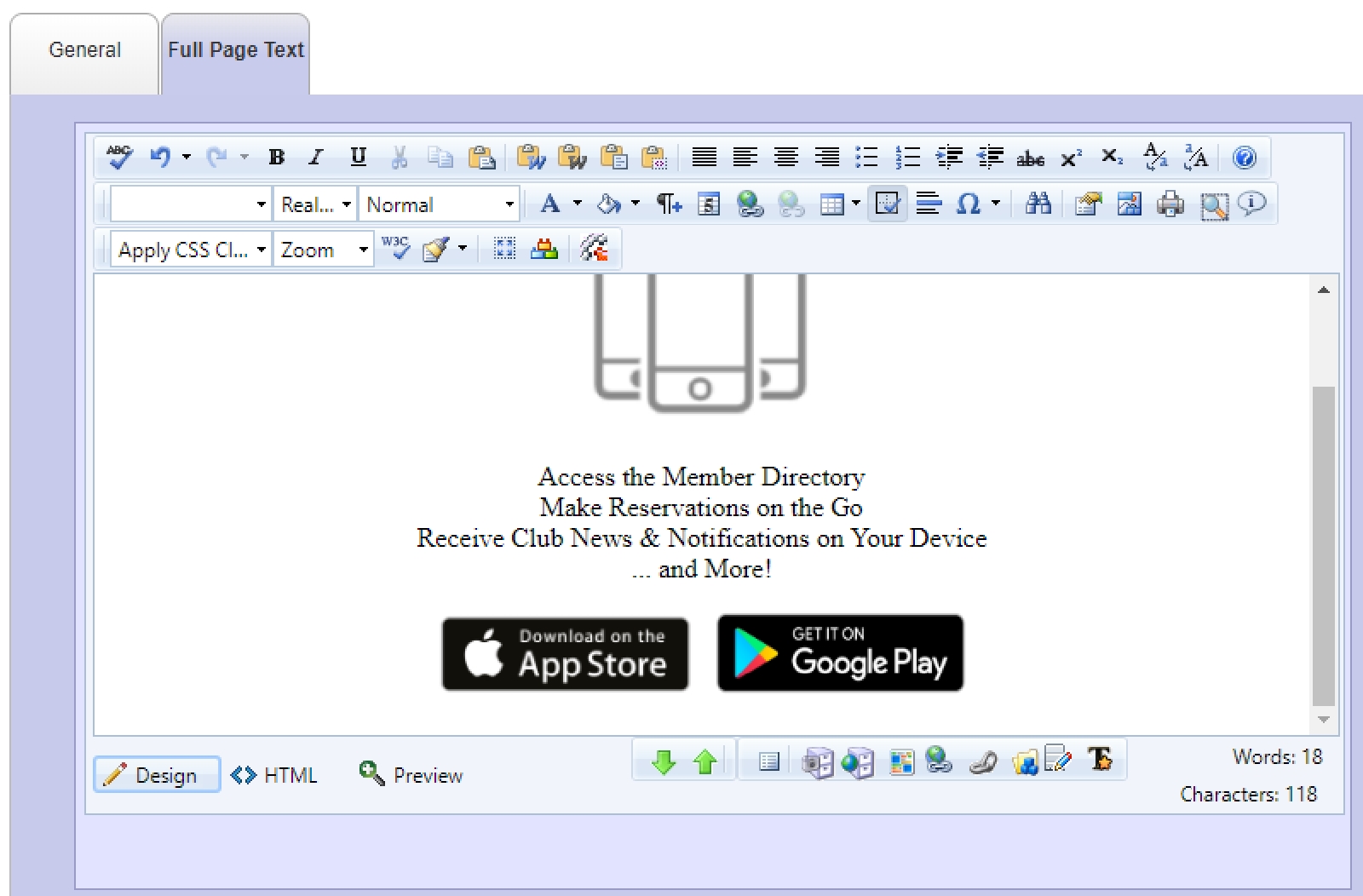The height and width of the screenshot is (896, 1363).
Task: Click Paste from Word icon
Action: pyautogui.click(x=531, y=157)
